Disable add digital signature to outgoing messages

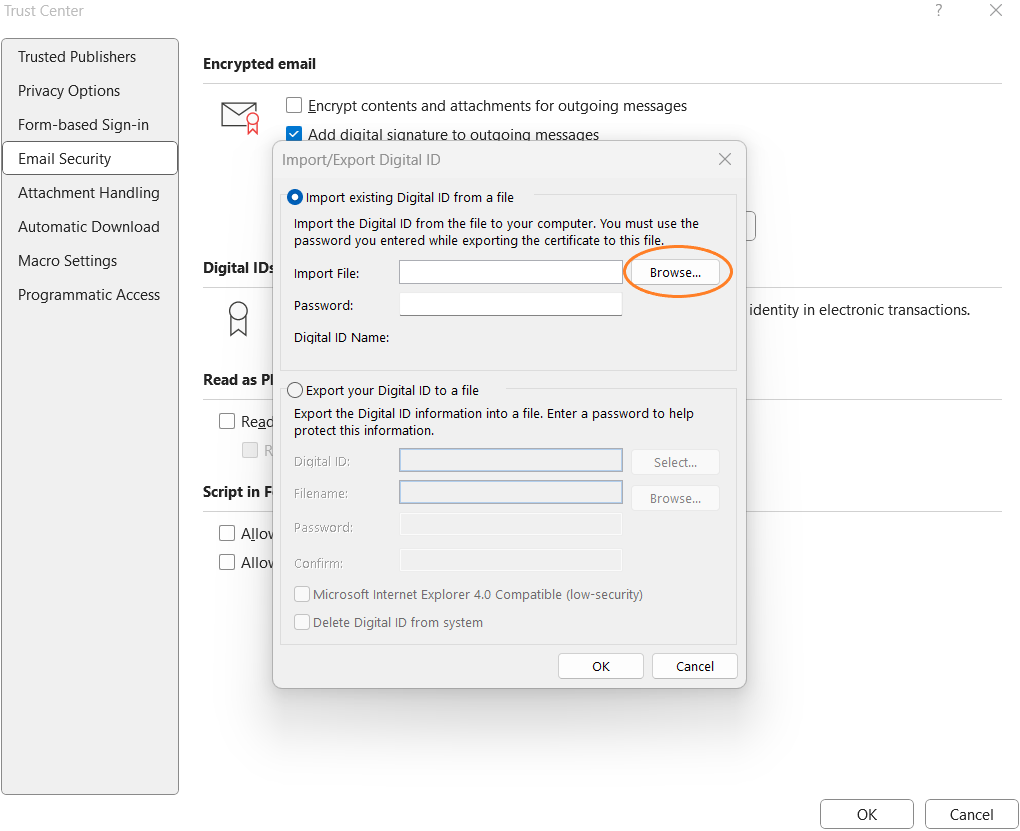point(294,133)
